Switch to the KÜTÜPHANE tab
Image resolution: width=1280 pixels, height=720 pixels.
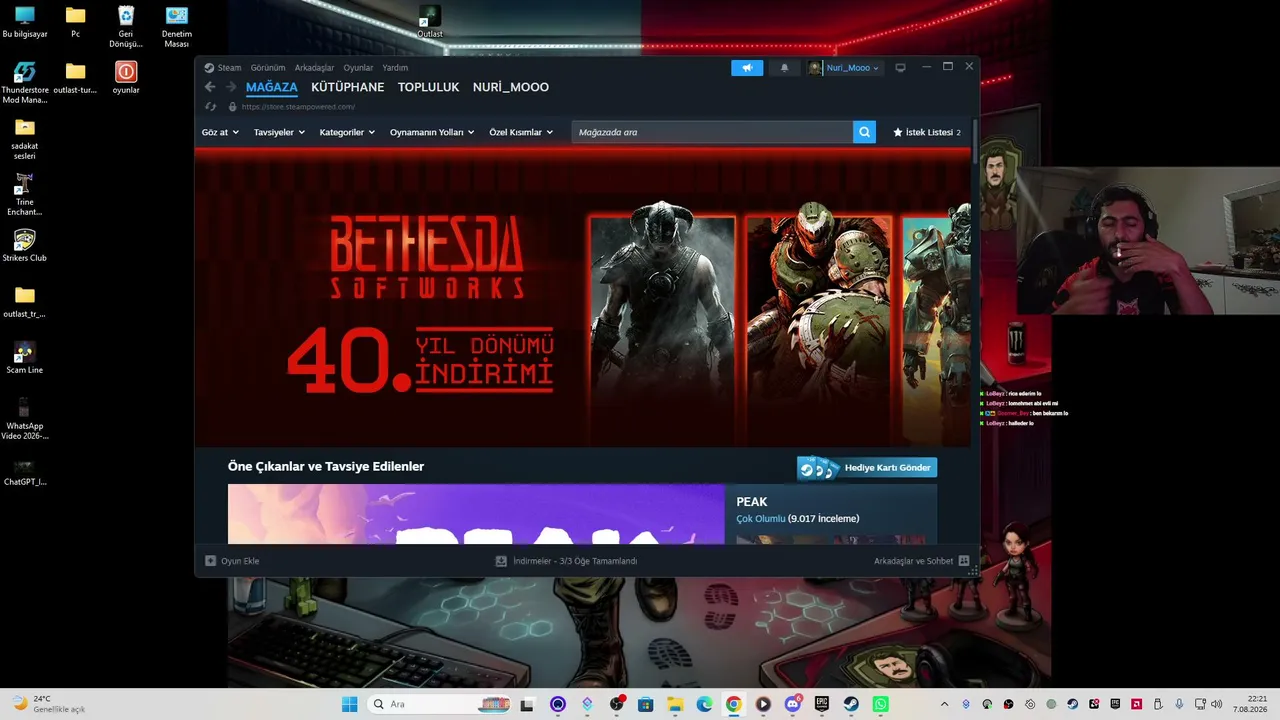[348, 87]
